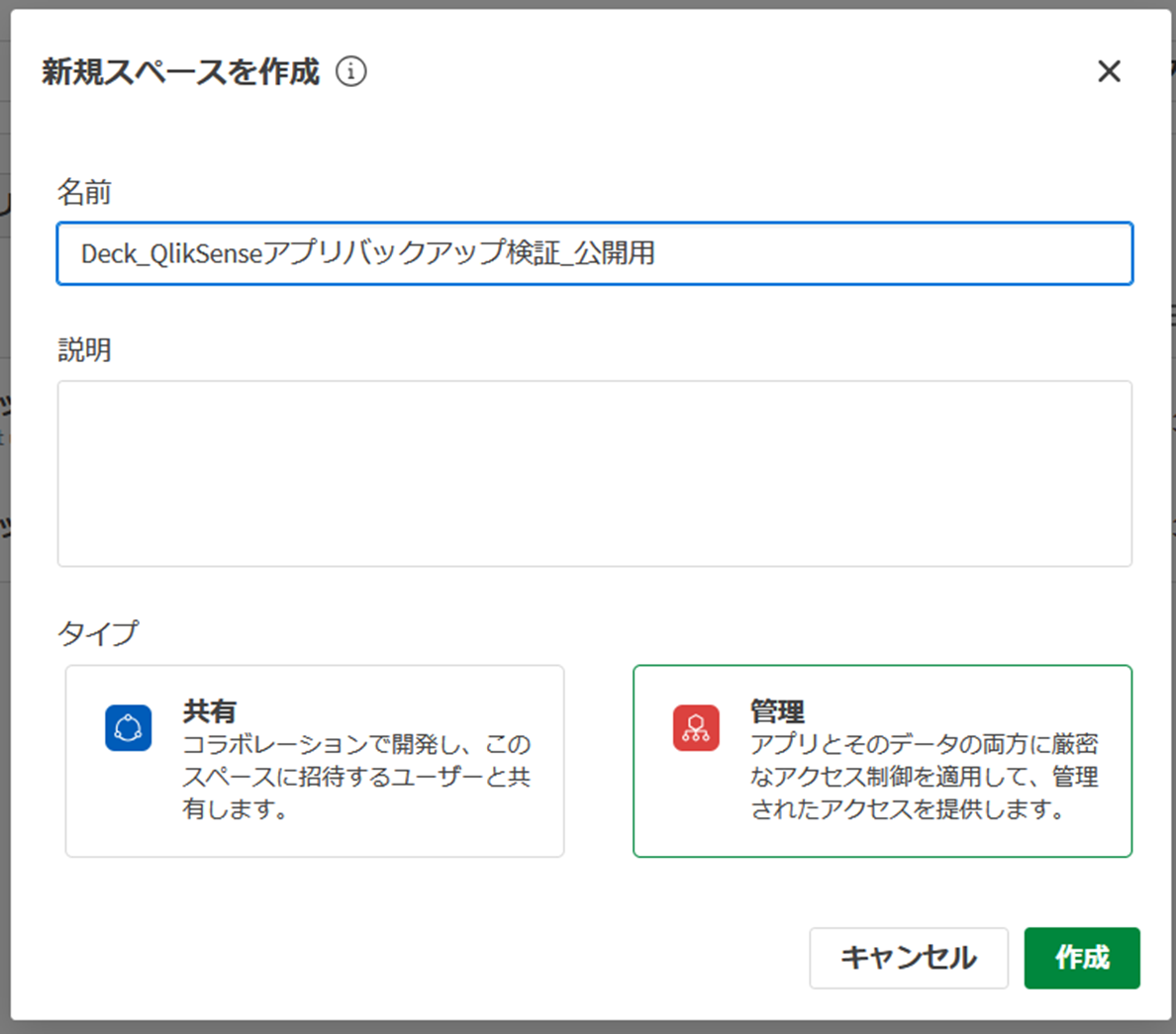Click the 名前 field label
The image size is (1176, 1034).
[85, 192]
